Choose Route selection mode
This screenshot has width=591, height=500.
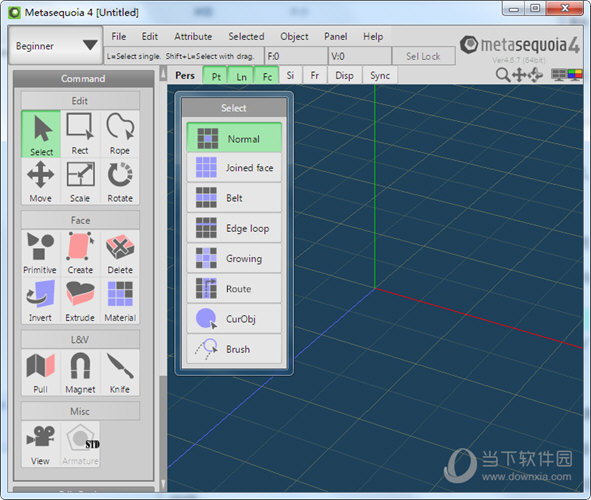click(x=234, y=289)
